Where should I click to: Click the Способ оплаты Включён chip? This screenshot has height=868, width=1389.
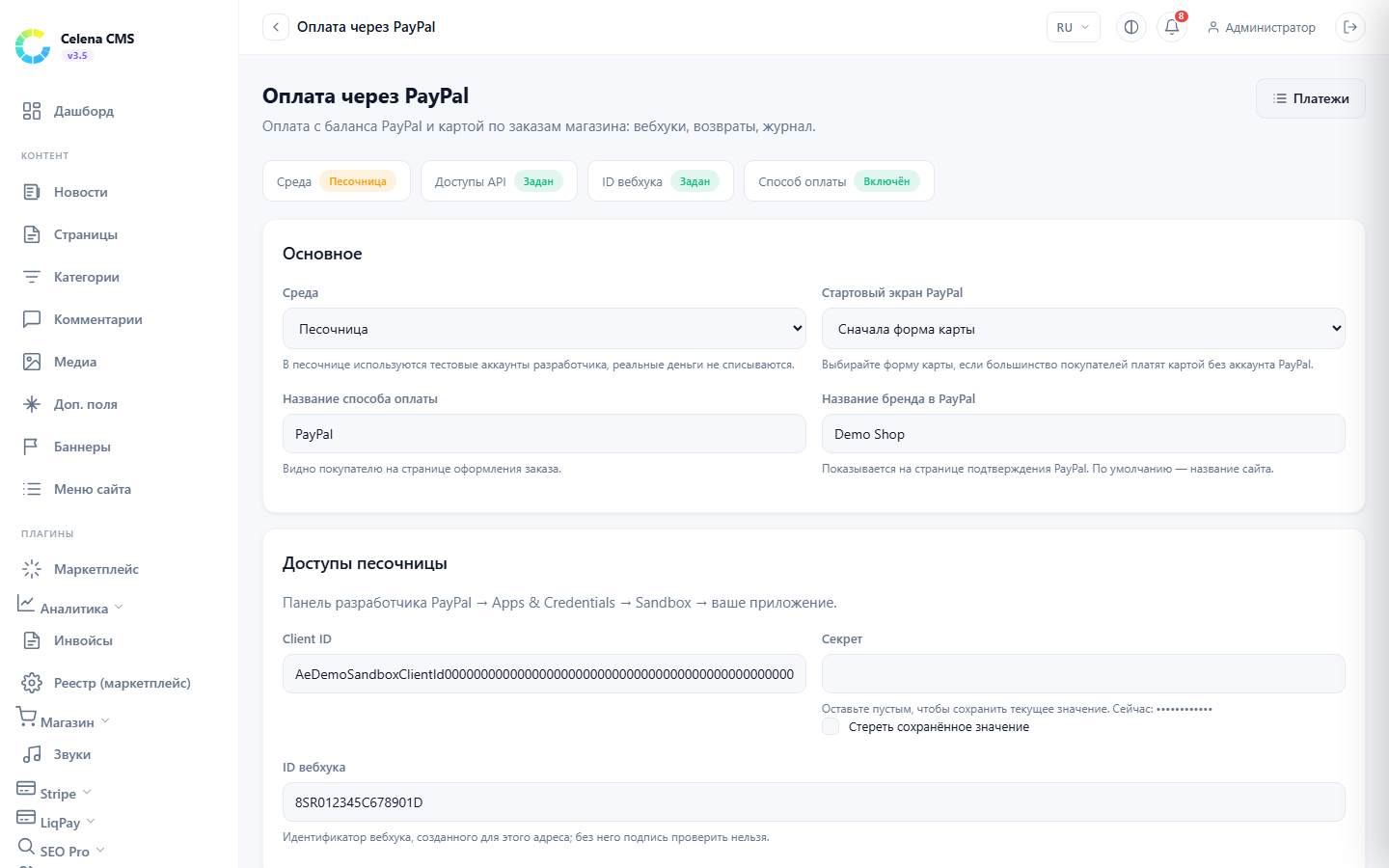tap(839, 181)
